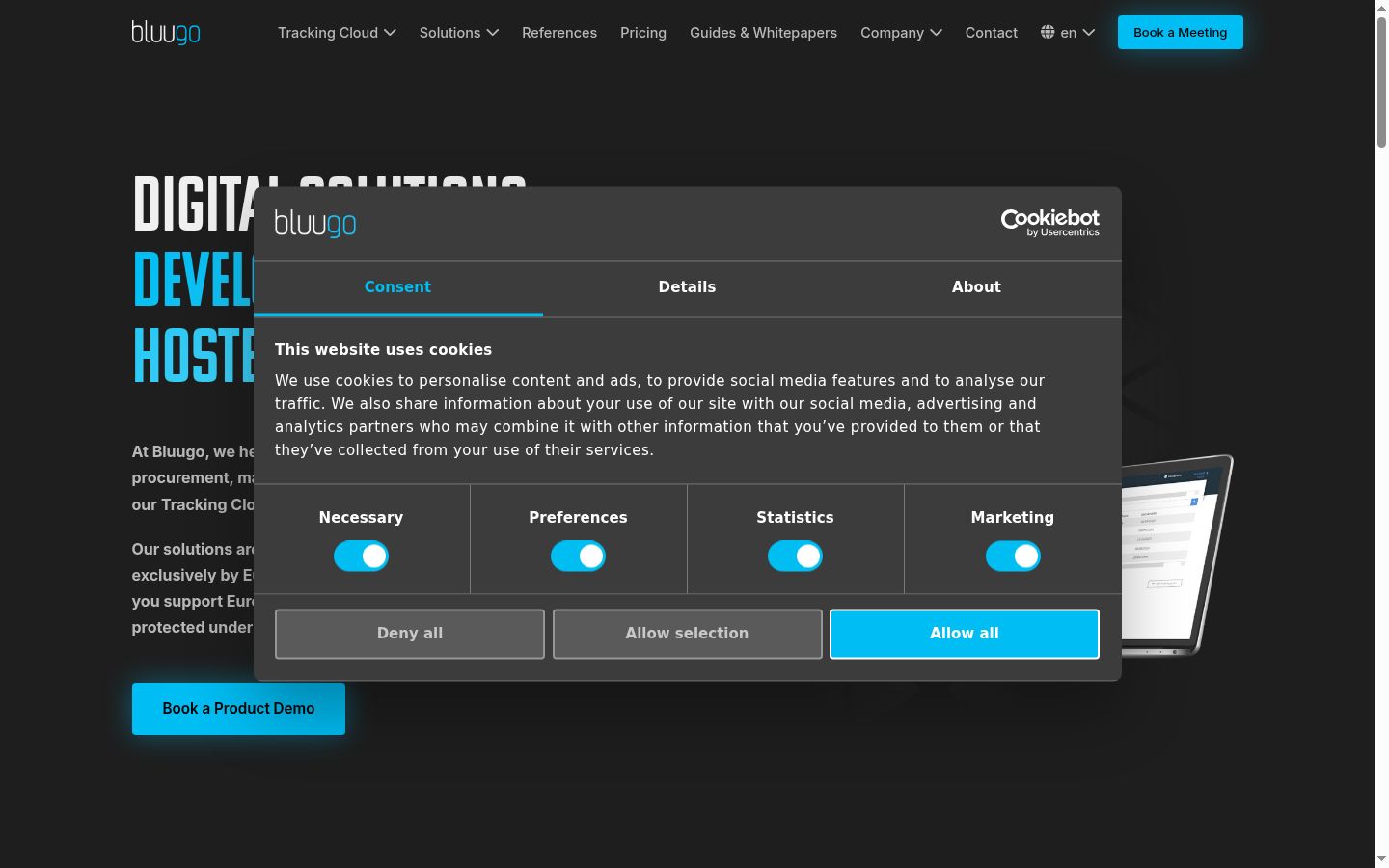Image resolution: width=1389 pixels, height=868 pixels.
Task: Click the bluugo logo in the page header
Action: coord(166,33)
